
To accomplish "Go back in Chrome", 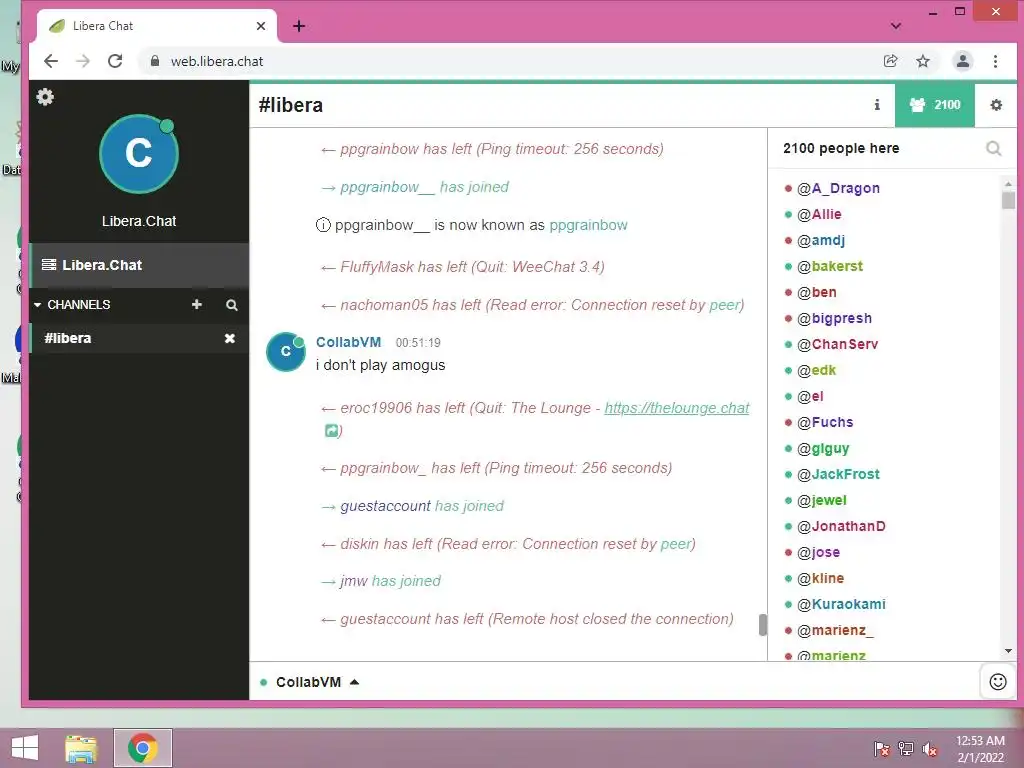I will pos(51,61).
